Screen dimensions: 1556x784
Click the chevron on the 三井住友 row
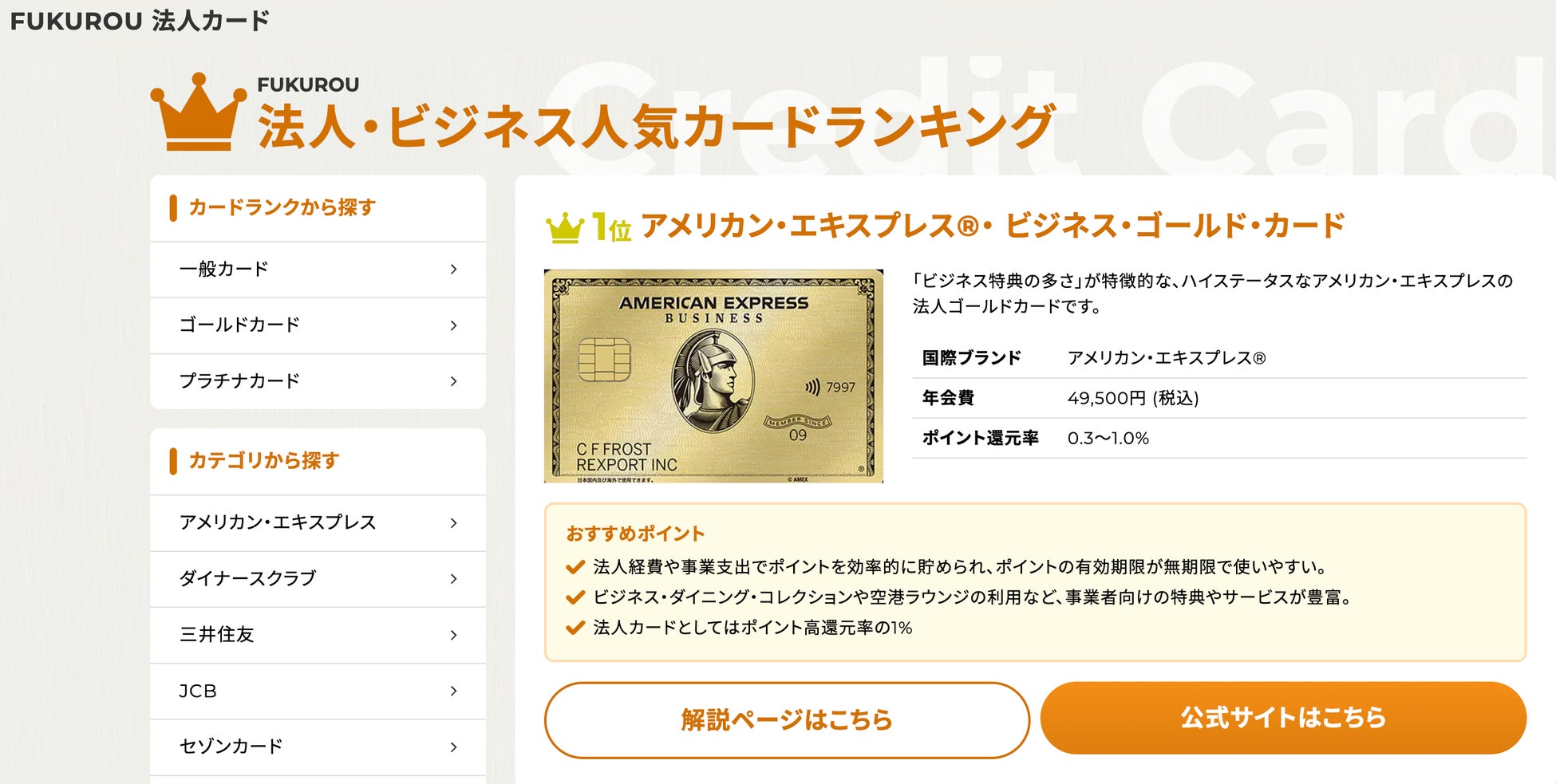453,635
